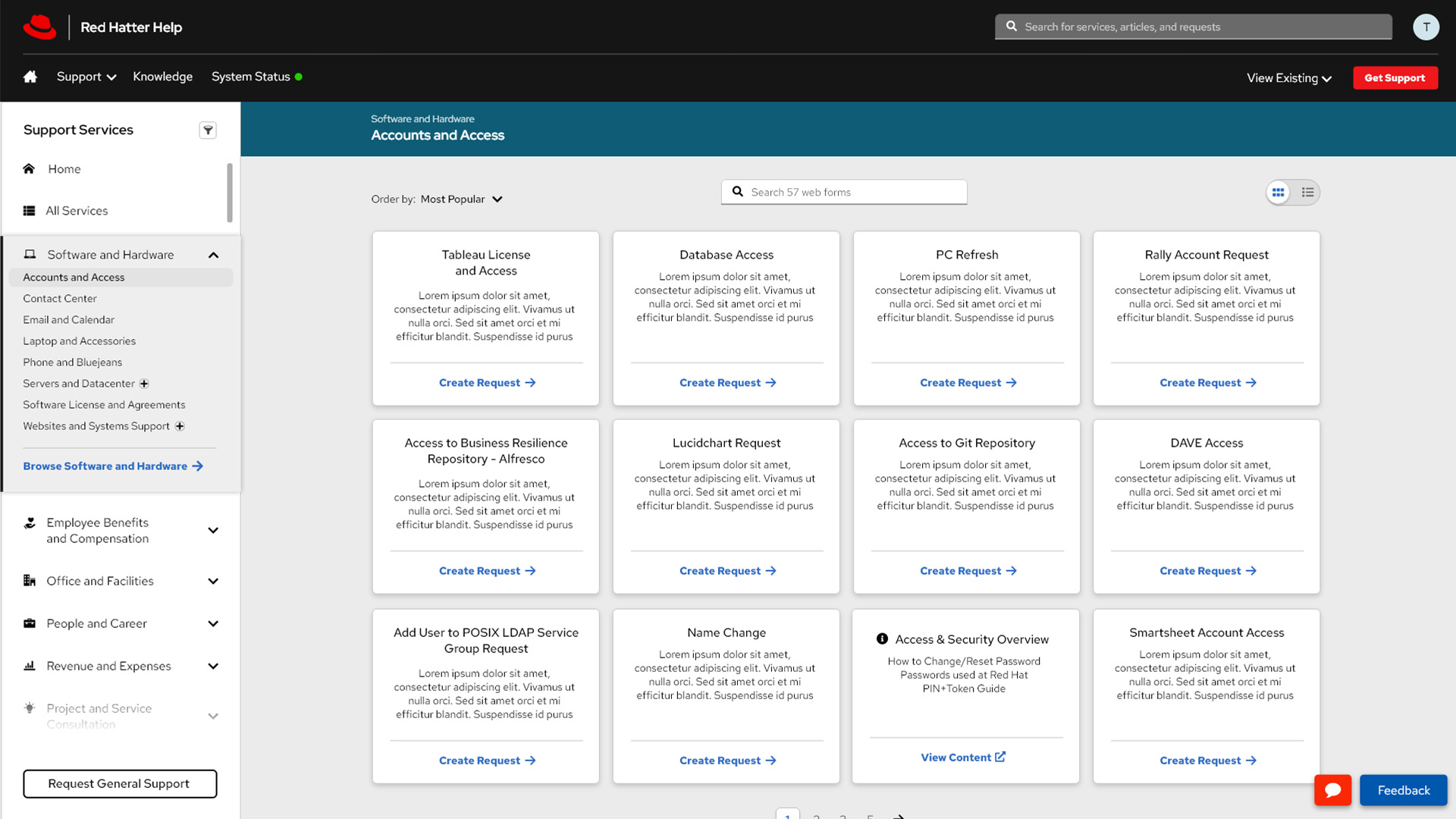Focus the top services search field
Viewport: 1456px width, 819px height.
click(x=1194, y=27)
